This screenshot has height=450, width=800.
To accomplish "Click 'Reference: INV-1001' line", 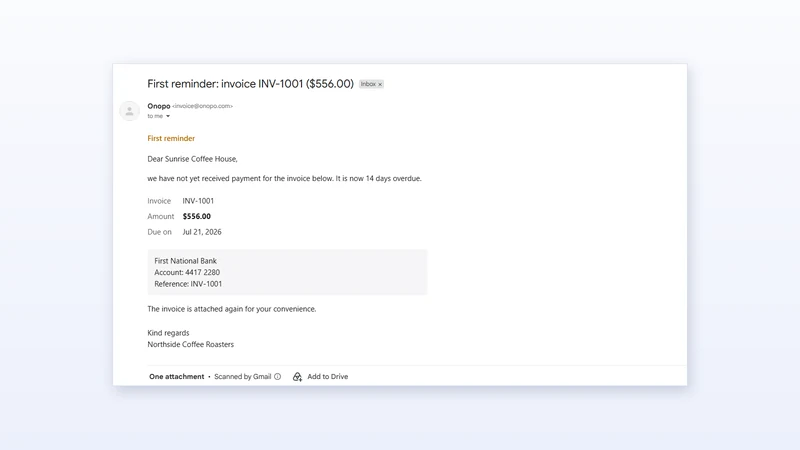I will point(188,284).
